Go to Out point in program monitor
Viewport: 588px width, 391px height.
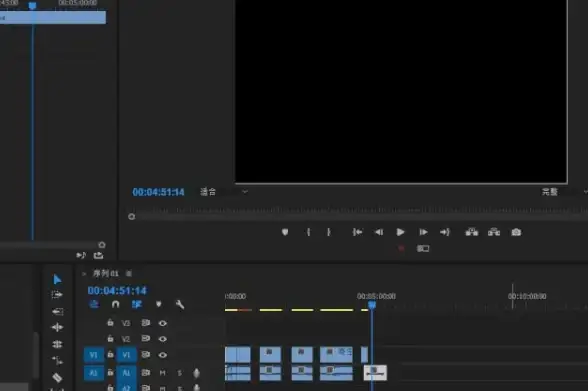(445, 232)
